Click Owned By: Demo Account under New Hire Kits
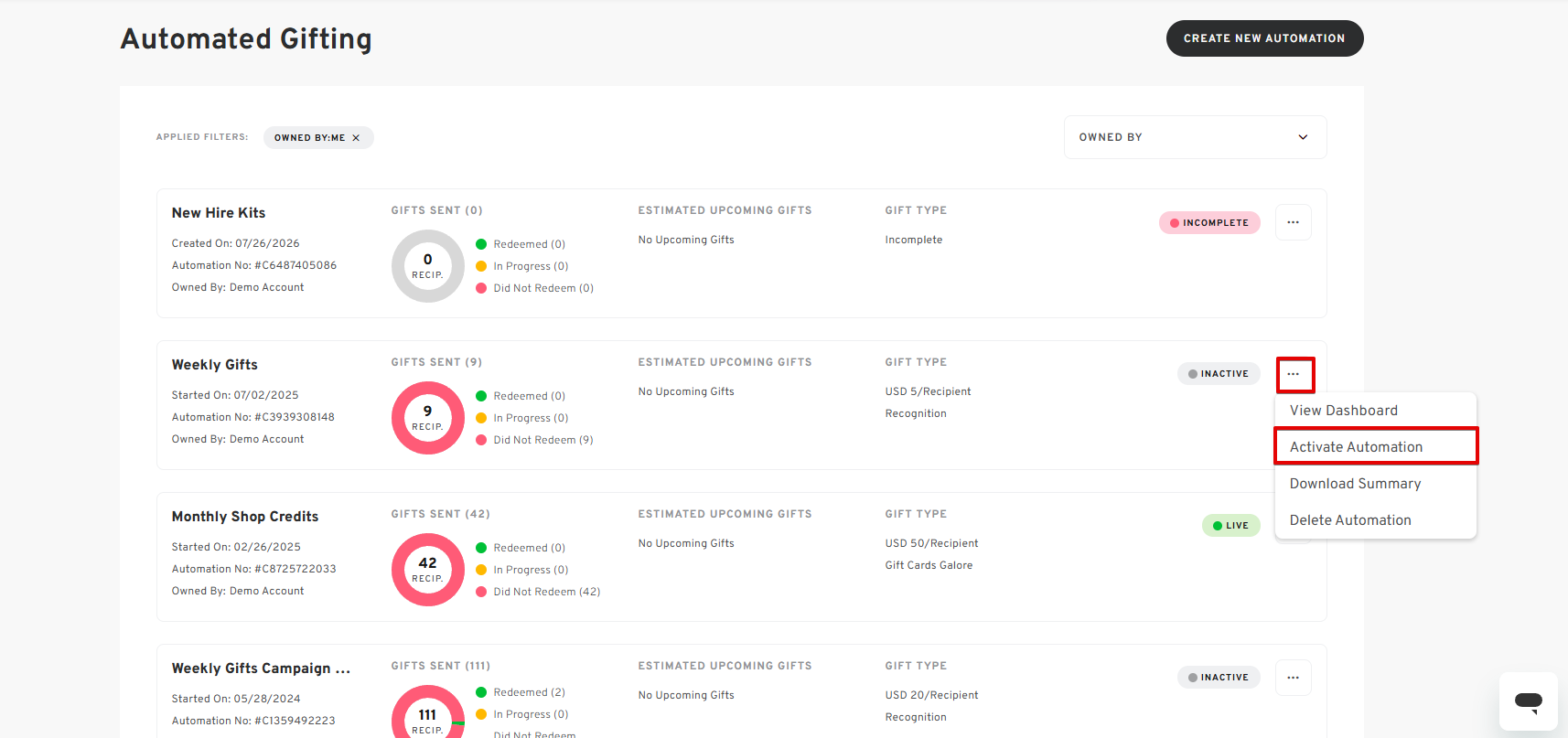The image size is (1568, 738). pyautogui.click(x=238, y=287)
